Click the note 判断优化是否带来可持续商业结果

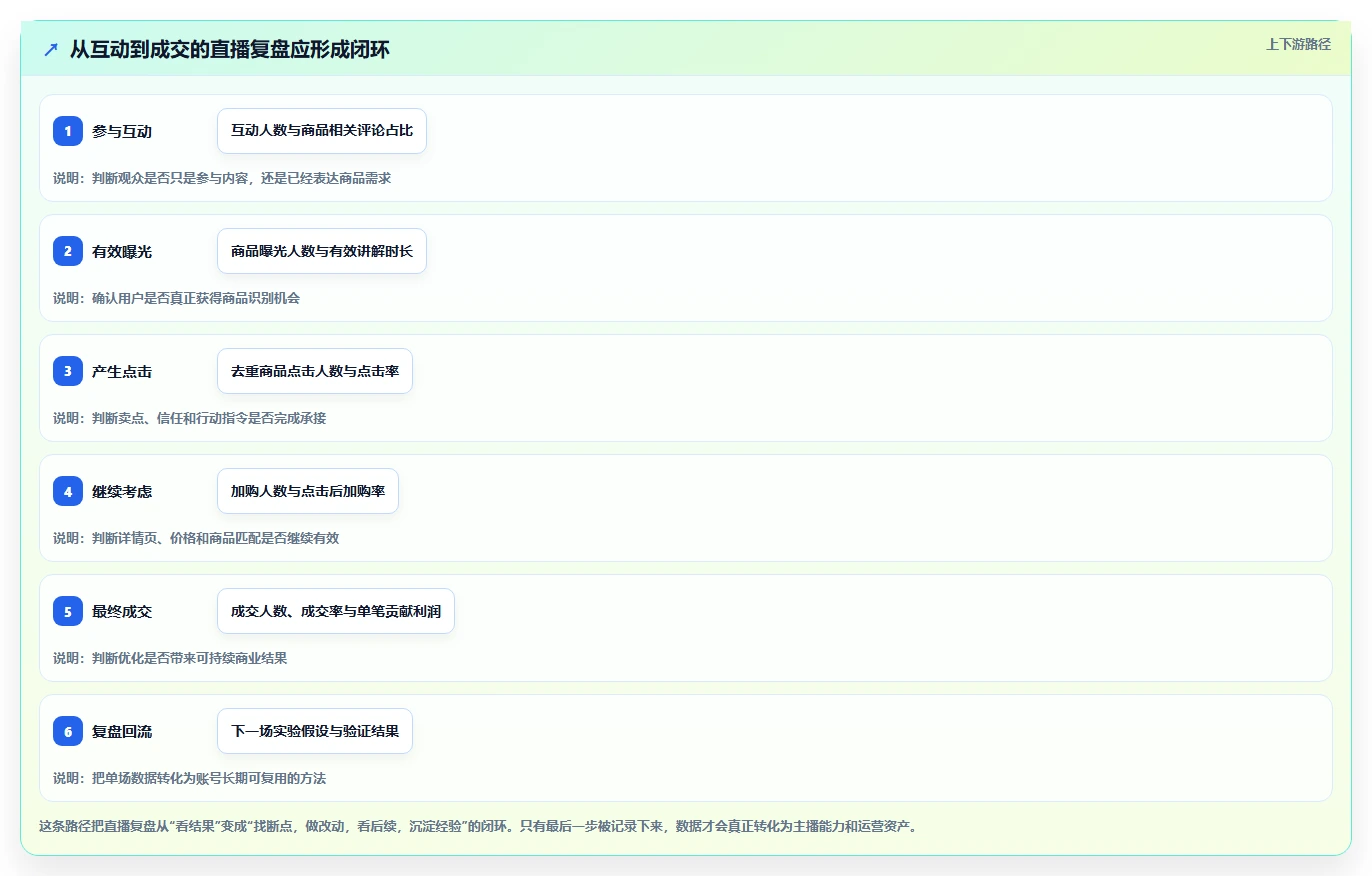tap(190, 658)
